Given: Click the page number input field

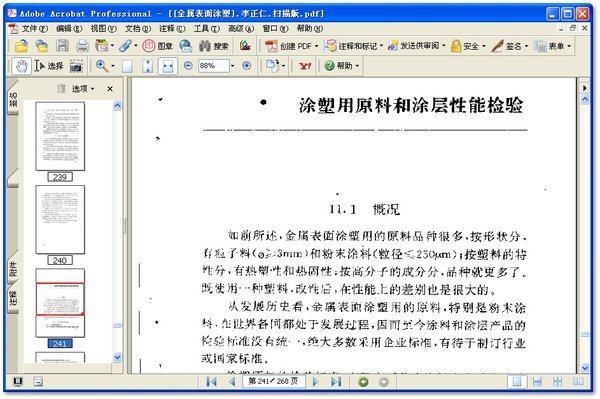Looking at the screenshot, I should point(274,381).
